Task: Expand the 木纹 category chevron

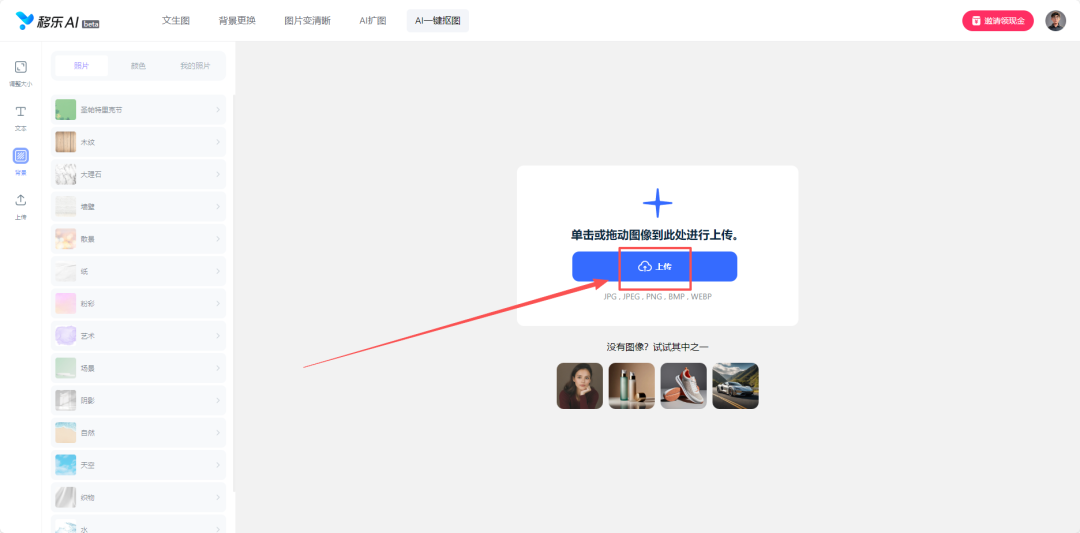Action: coord(218,142)
